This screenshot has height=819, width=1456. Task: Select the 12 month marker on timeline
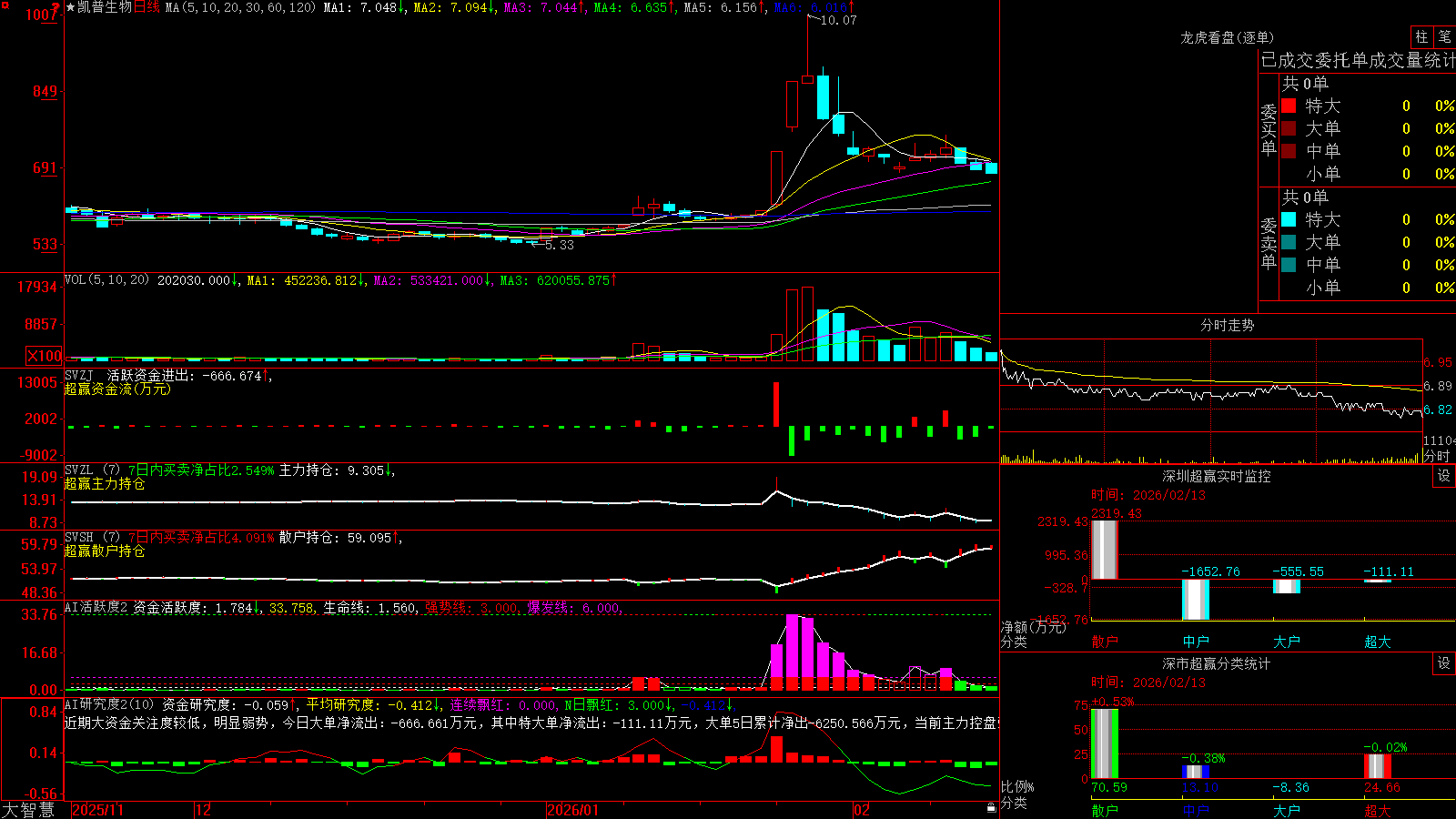coord(204,810)
